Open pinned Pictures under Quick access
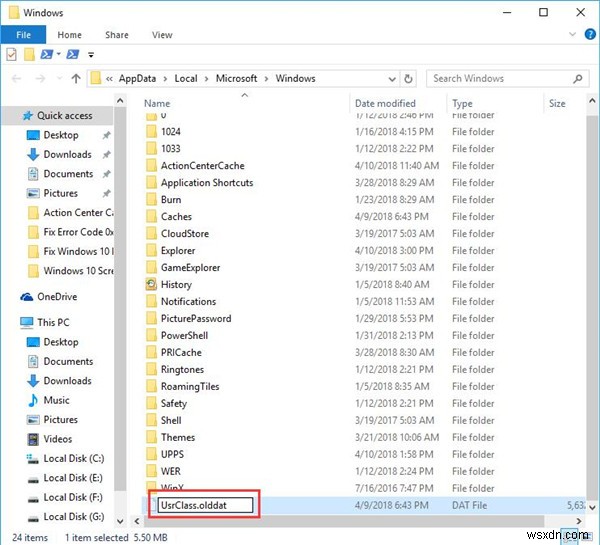Screen dimensions: 600x545 click(x=60, y=193)
